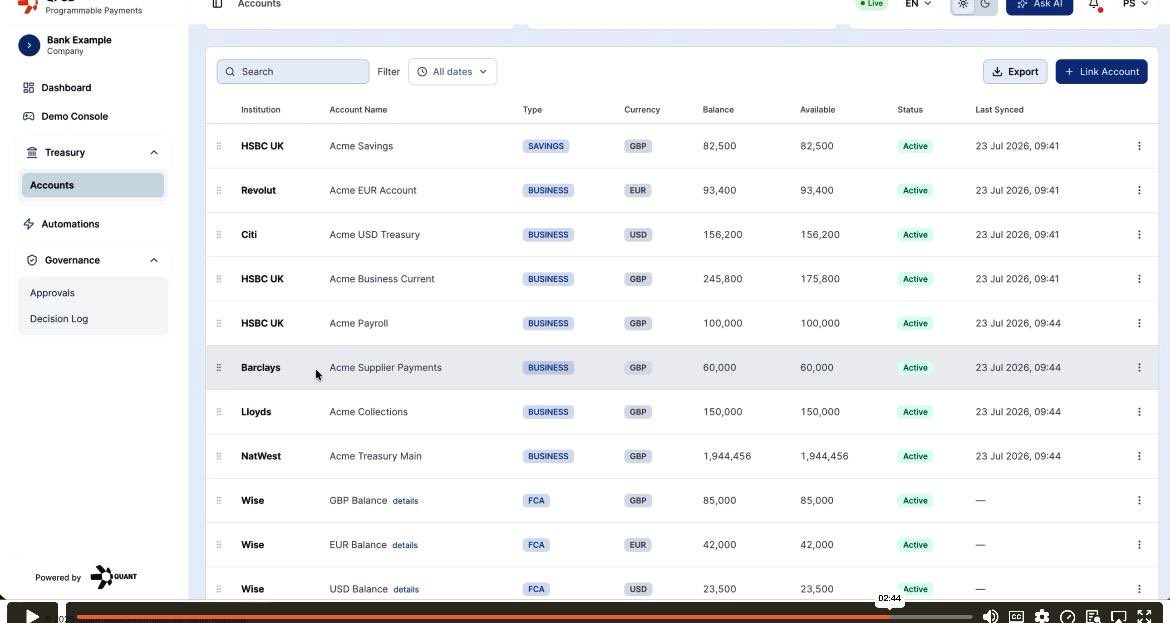Collapse the Governance section chevron
This screenshot has width=1170, height=623.
[x=154, y=260]
